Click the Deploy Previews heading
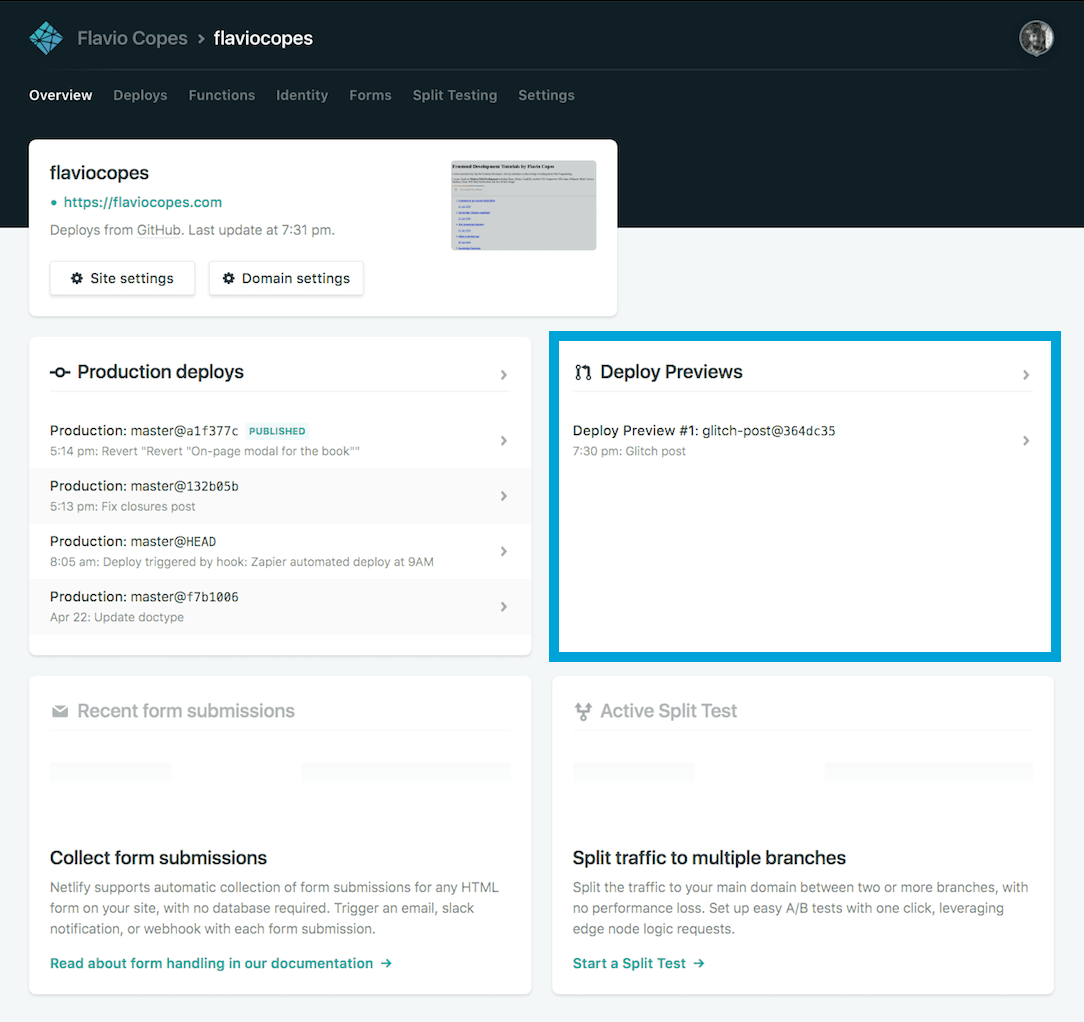Image resolution: width=1084 pixels, height=1022 pixels. coord(671,372)
